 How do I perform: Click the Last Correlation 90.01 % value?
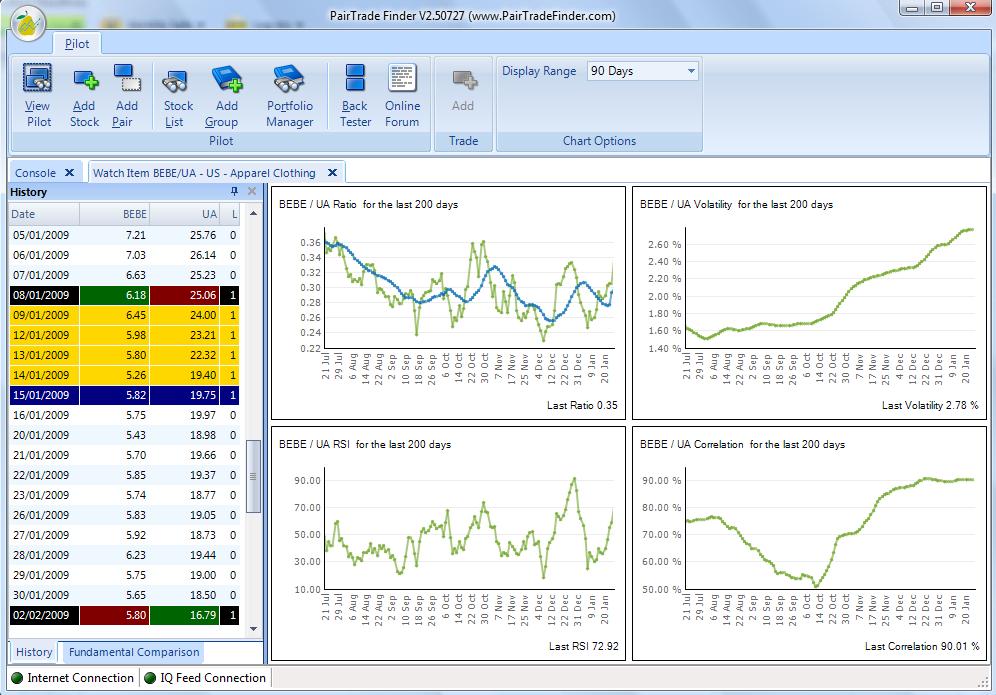click(922, 646)
